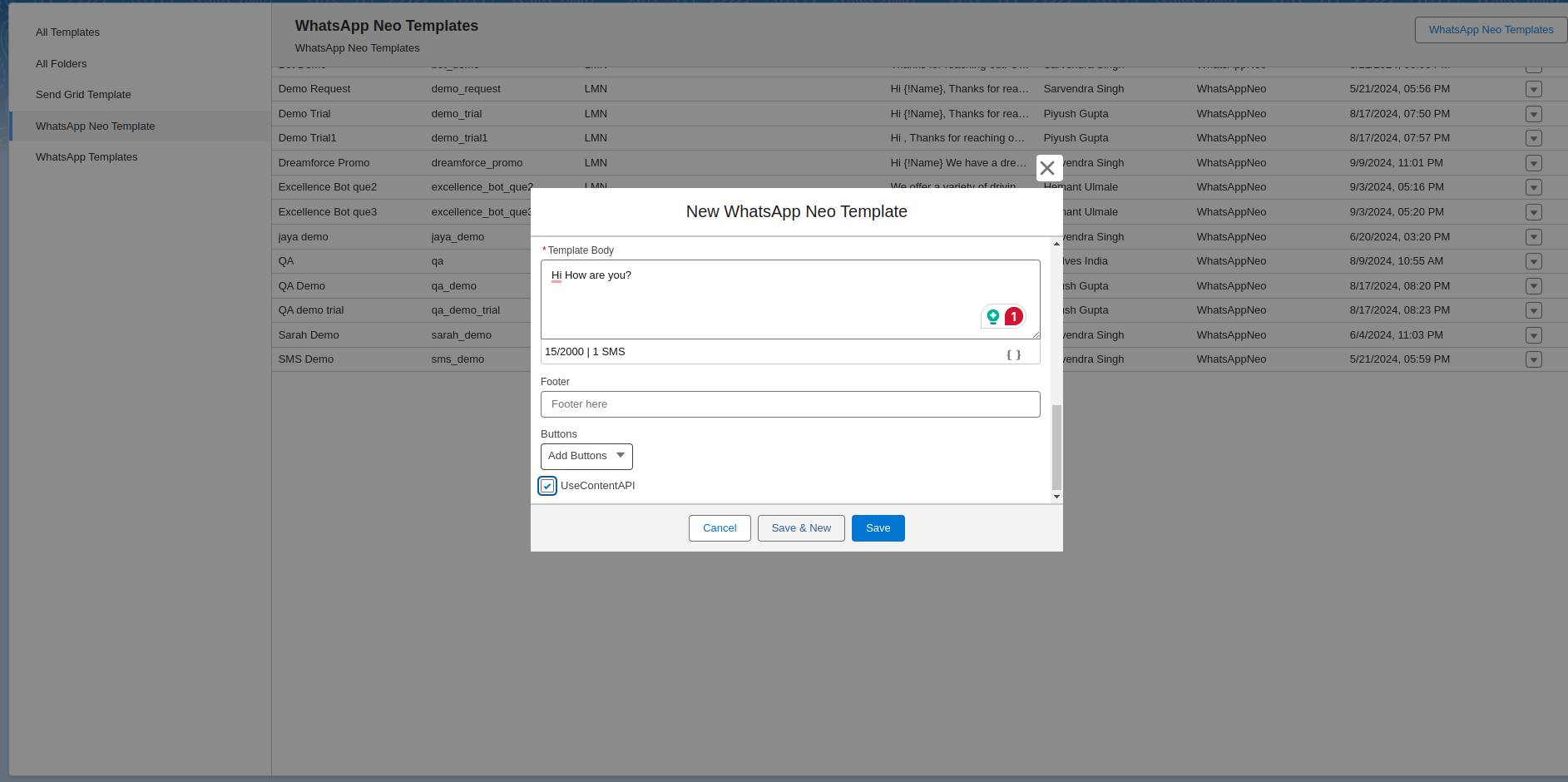Open row actions for Demo Trial
Image resolution: width=1568 pixels, height=782 pixels.
[1534, 114]
